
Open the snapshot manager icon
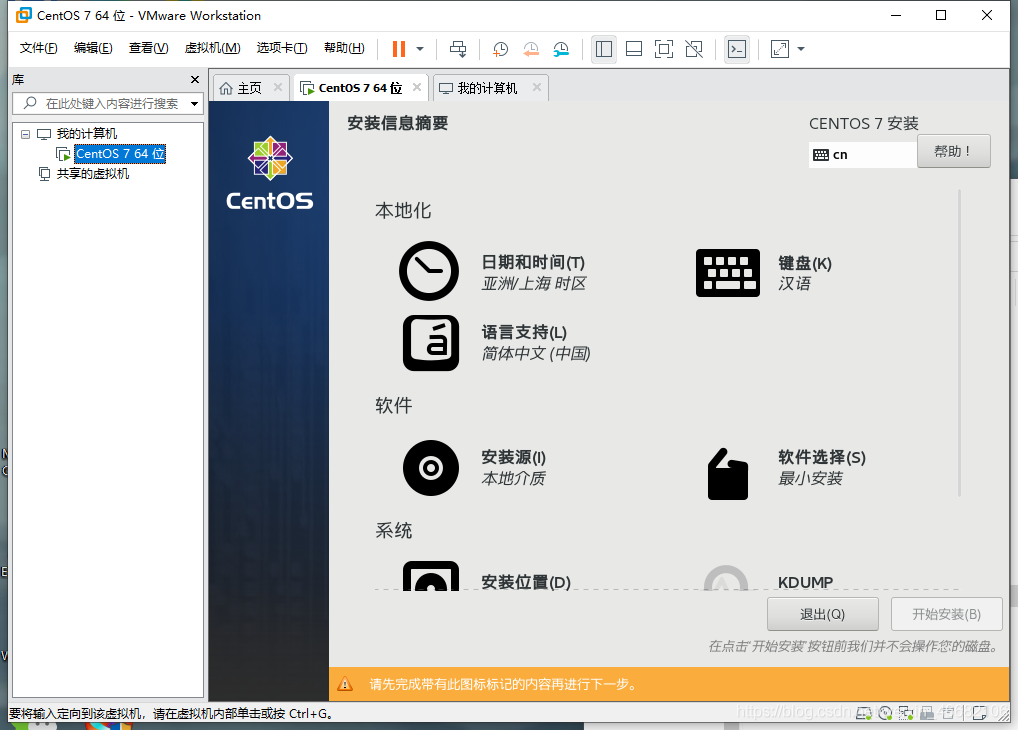tap(561, 49)
